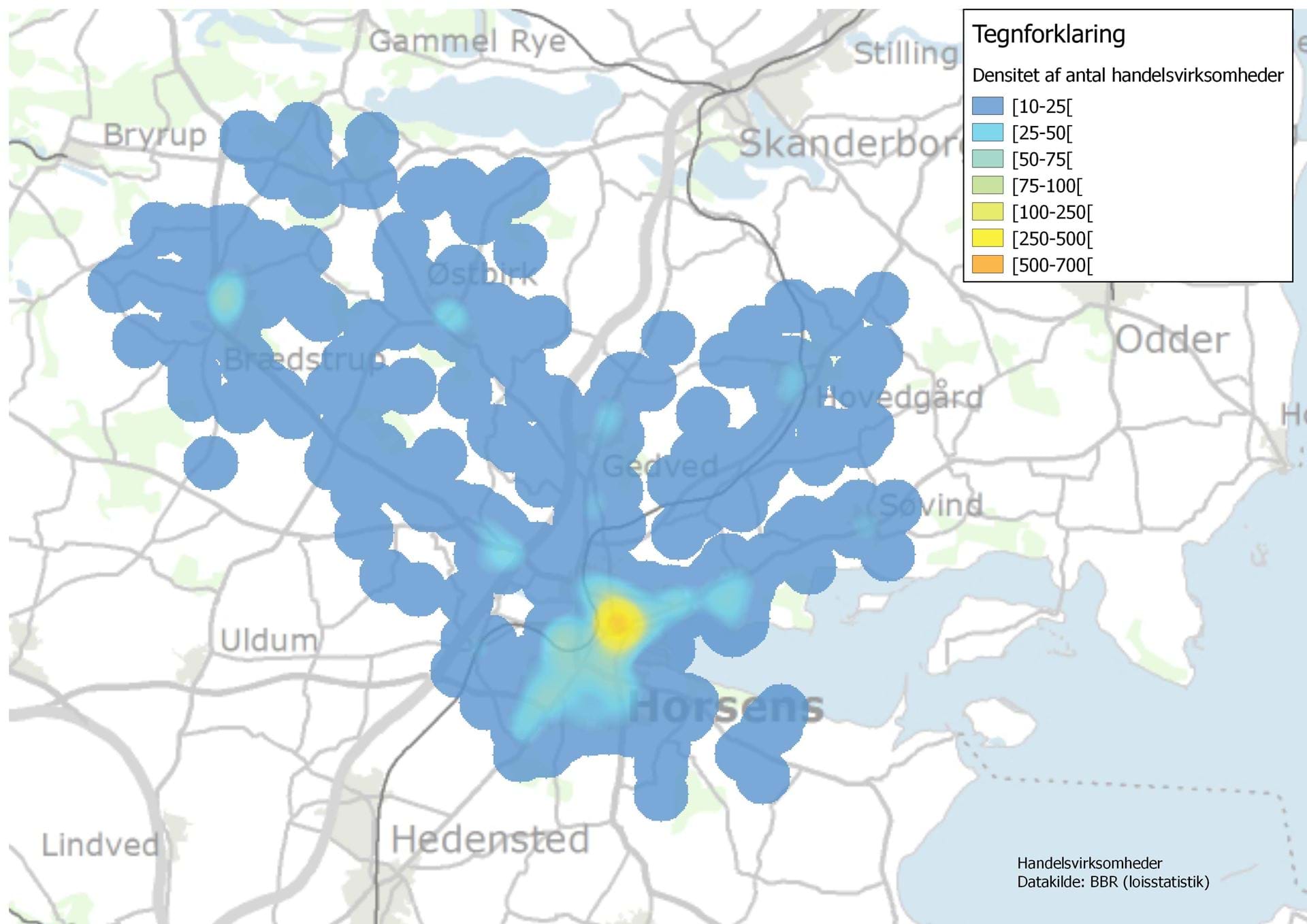Click the [25-50[ legend color swatch
The height and width of the screenshot is (924, 1307).
pos(987,133)
